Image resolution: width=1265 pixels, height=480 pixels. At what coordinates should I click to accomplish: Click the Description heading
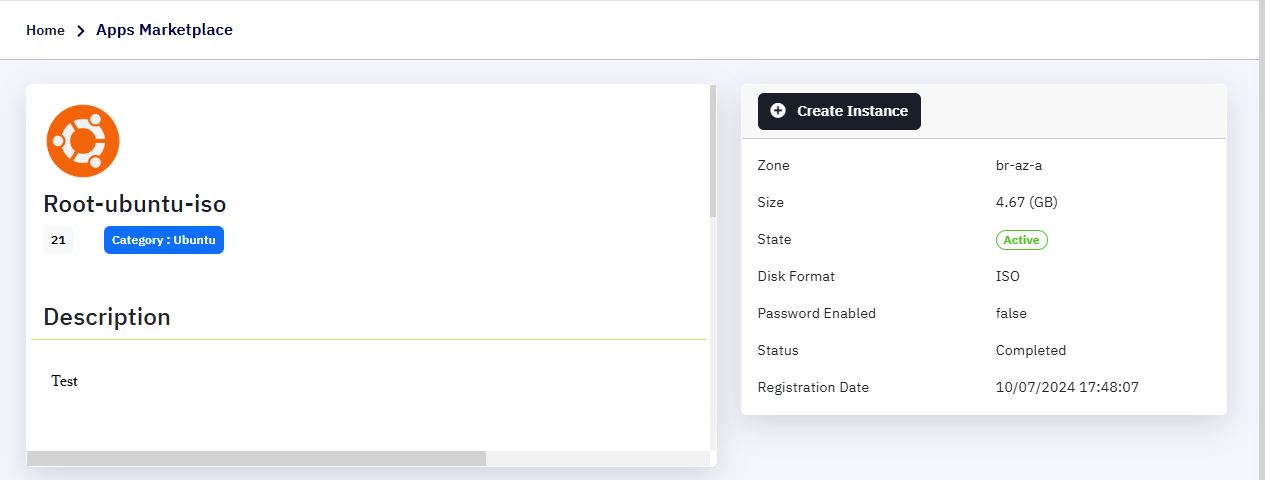107,317
